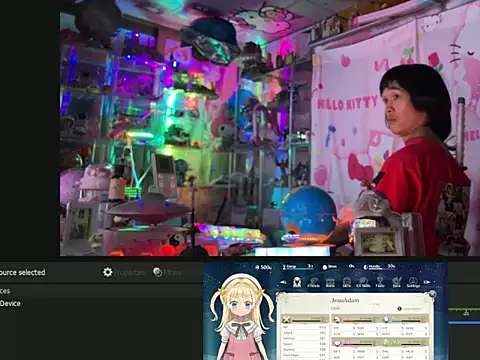Click the trophy icon in game menu
The width and height of the screenshot is (480, 360).
pyautogui.click(x=380, y=282)
